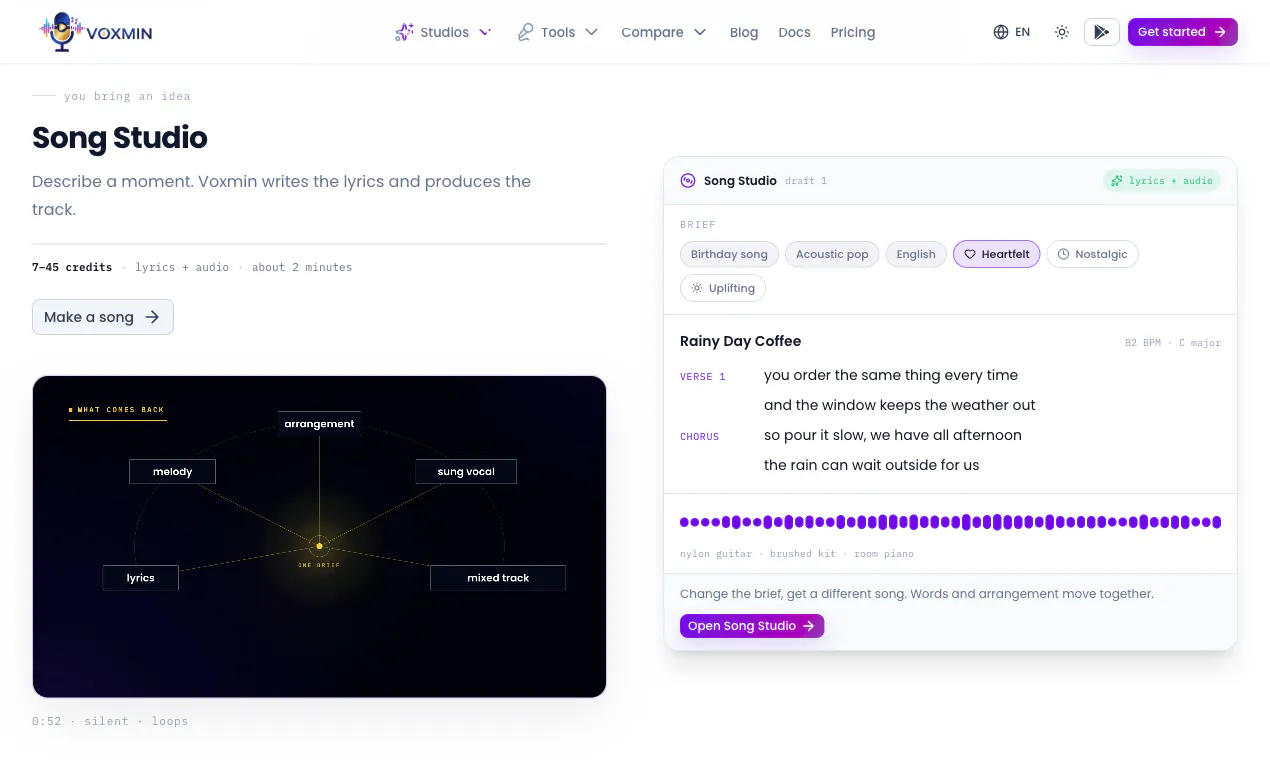Select the Nostalgic mood chip
Screen dimensions: 1270x760
[1093, 254]
